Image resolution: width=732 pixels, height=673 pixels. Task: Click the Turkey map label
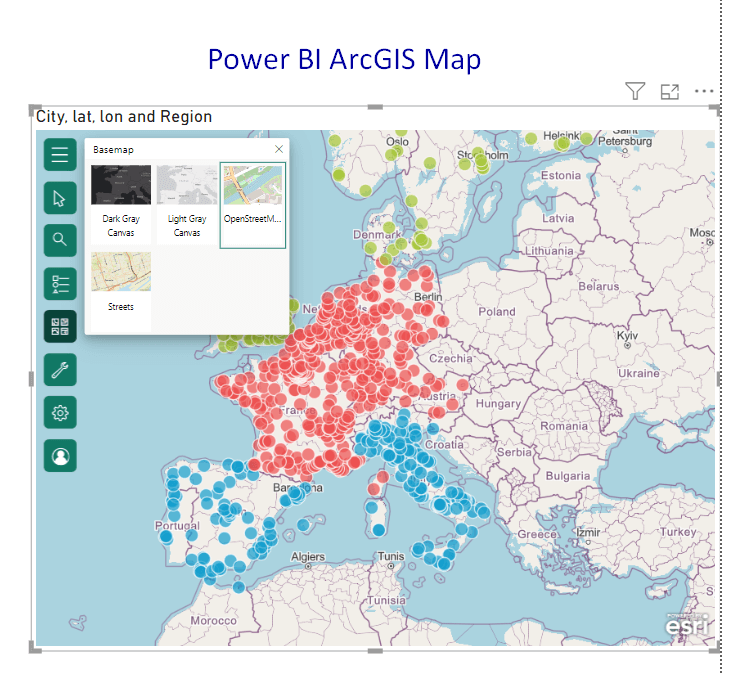pyautogui.click(x=678, y=532)
